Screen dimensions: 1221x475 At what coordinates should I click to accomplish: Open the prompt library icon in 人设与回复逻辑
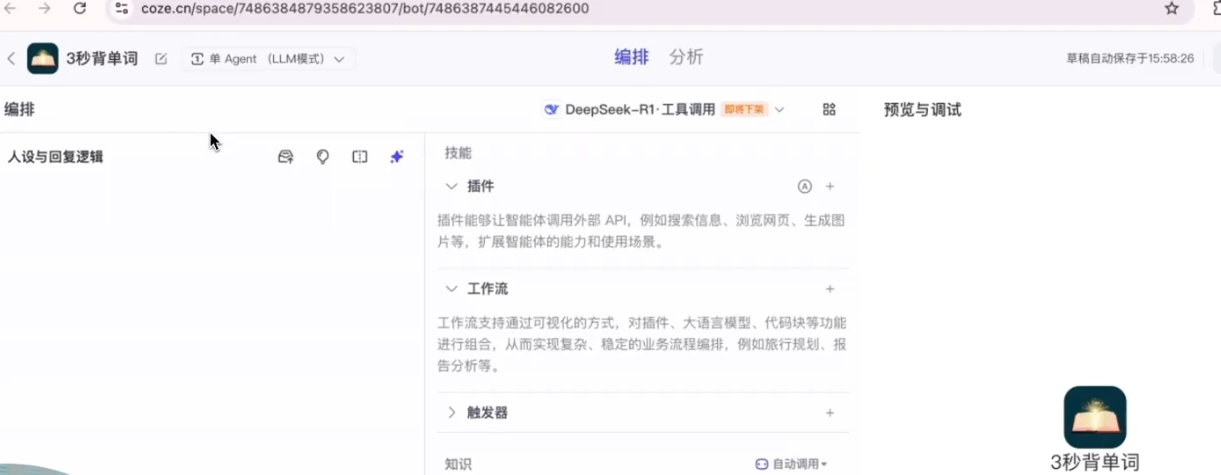(286, 157)
